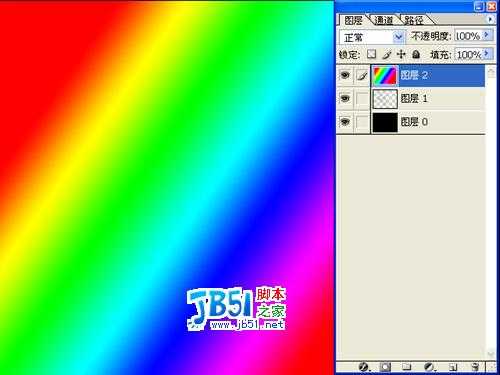500x375 pixels.
Task: Lock all padlock icon
Action: pyautogui.click(x=416, y=54)
